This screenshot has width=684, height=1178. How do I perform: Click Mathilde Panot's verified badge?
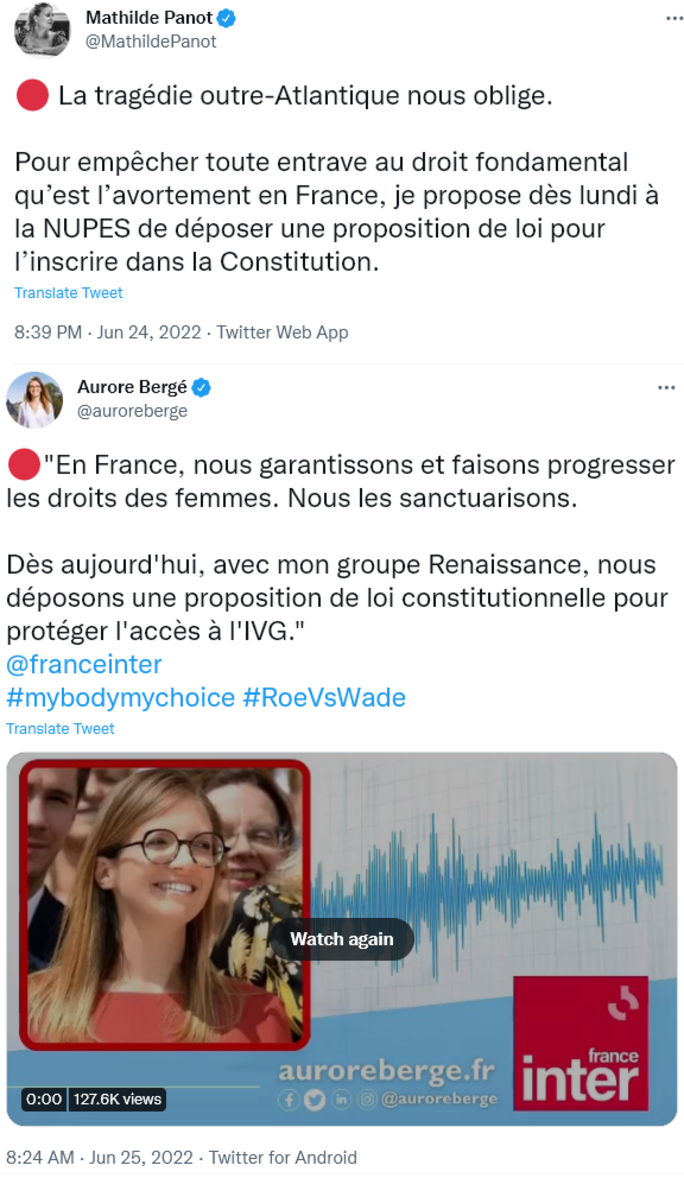[x=226, y=18]
